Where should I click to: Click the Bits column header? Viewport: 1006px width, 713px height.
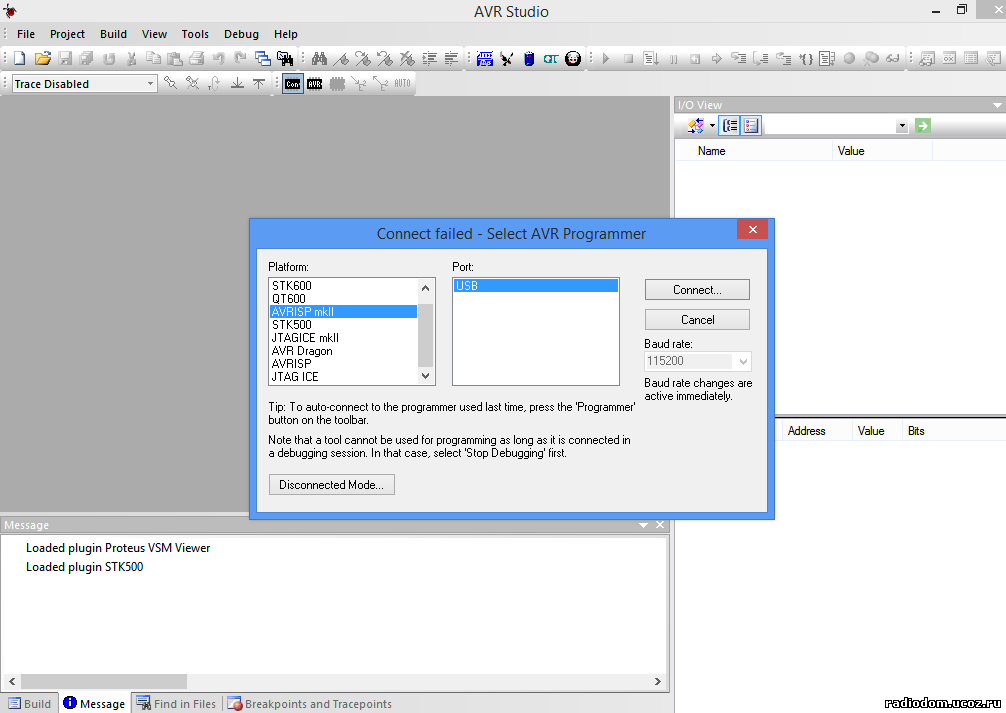pos(916,431)
